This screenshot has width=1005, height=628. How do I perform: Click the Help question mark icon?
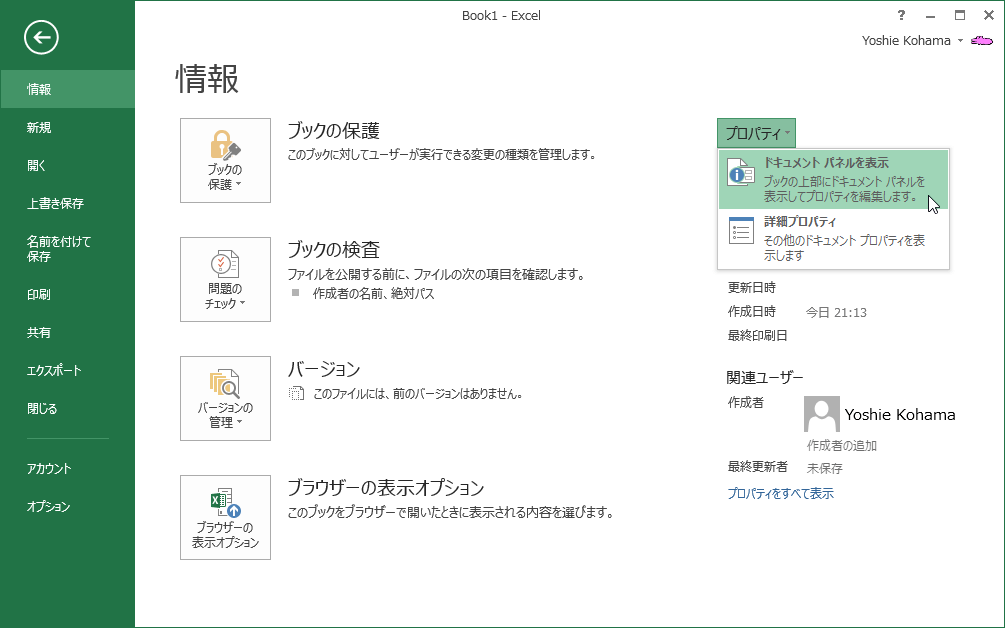901,15
